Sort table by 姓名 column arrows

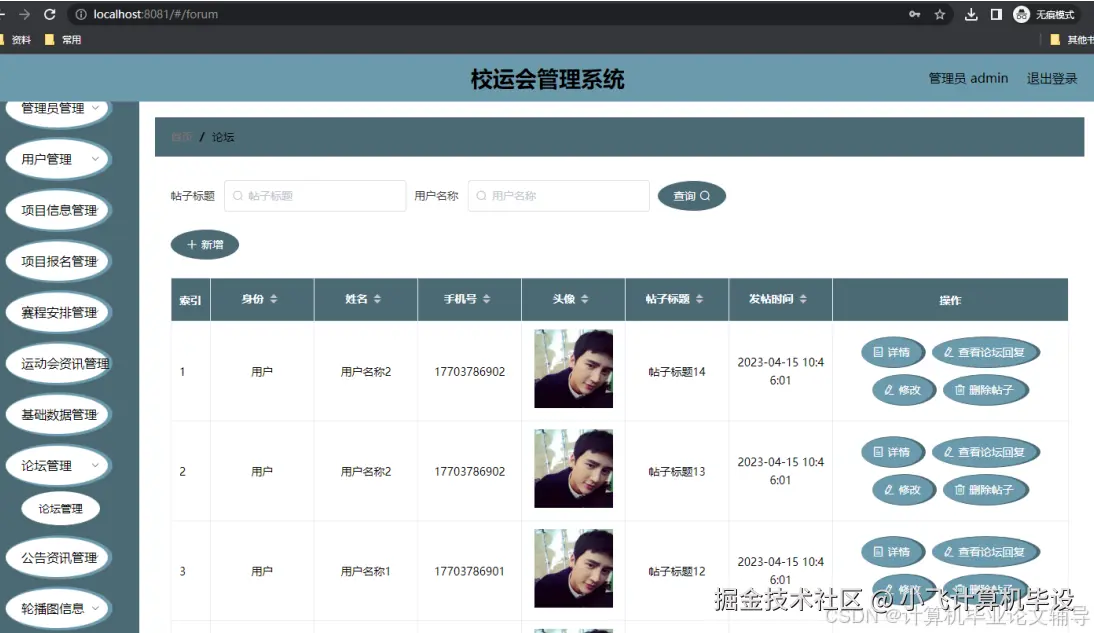click(x=377, y=299)
